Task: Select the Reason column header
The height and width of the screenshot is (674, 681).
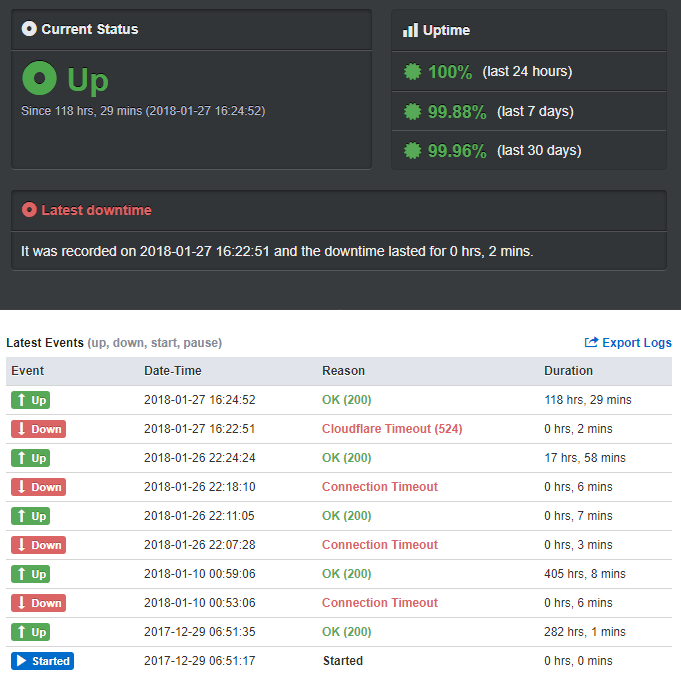Action: click(x=343, y=371)
